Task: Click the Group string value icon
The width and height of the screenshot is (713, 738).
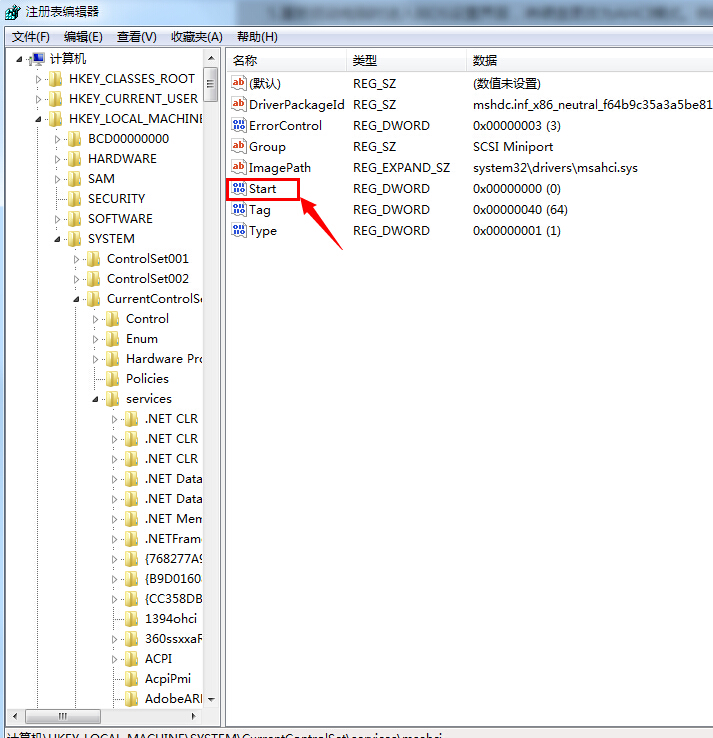Action: [239, 146]
